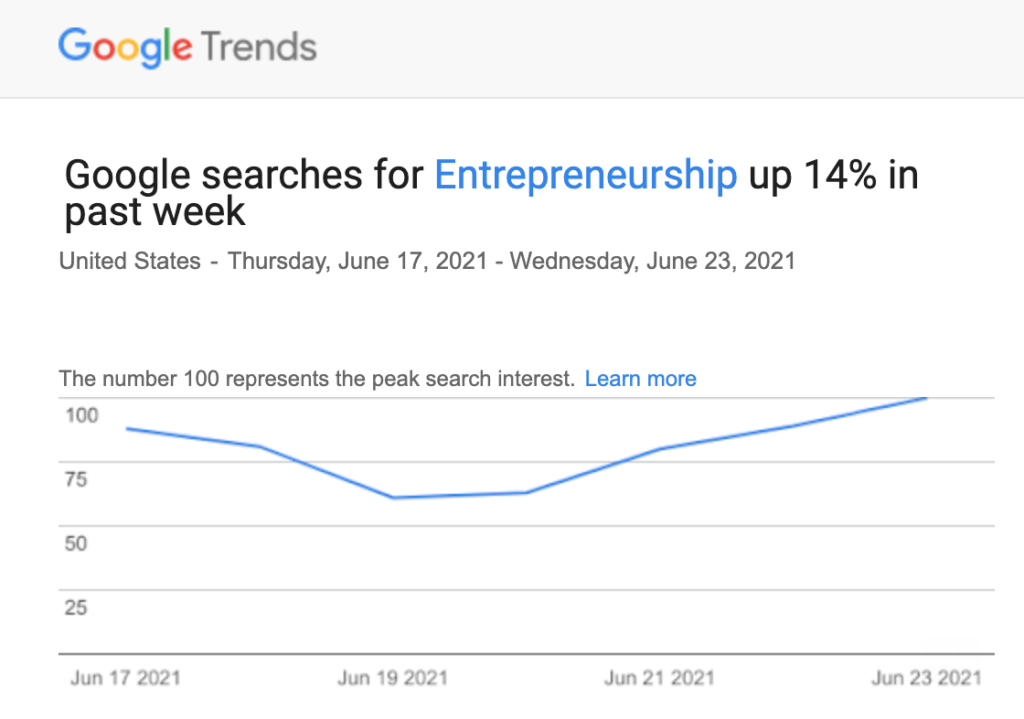This screenshot has width=1024, height=719.
Task: Click the Jun 17 2021 axis label
Action: pos(126,678)
